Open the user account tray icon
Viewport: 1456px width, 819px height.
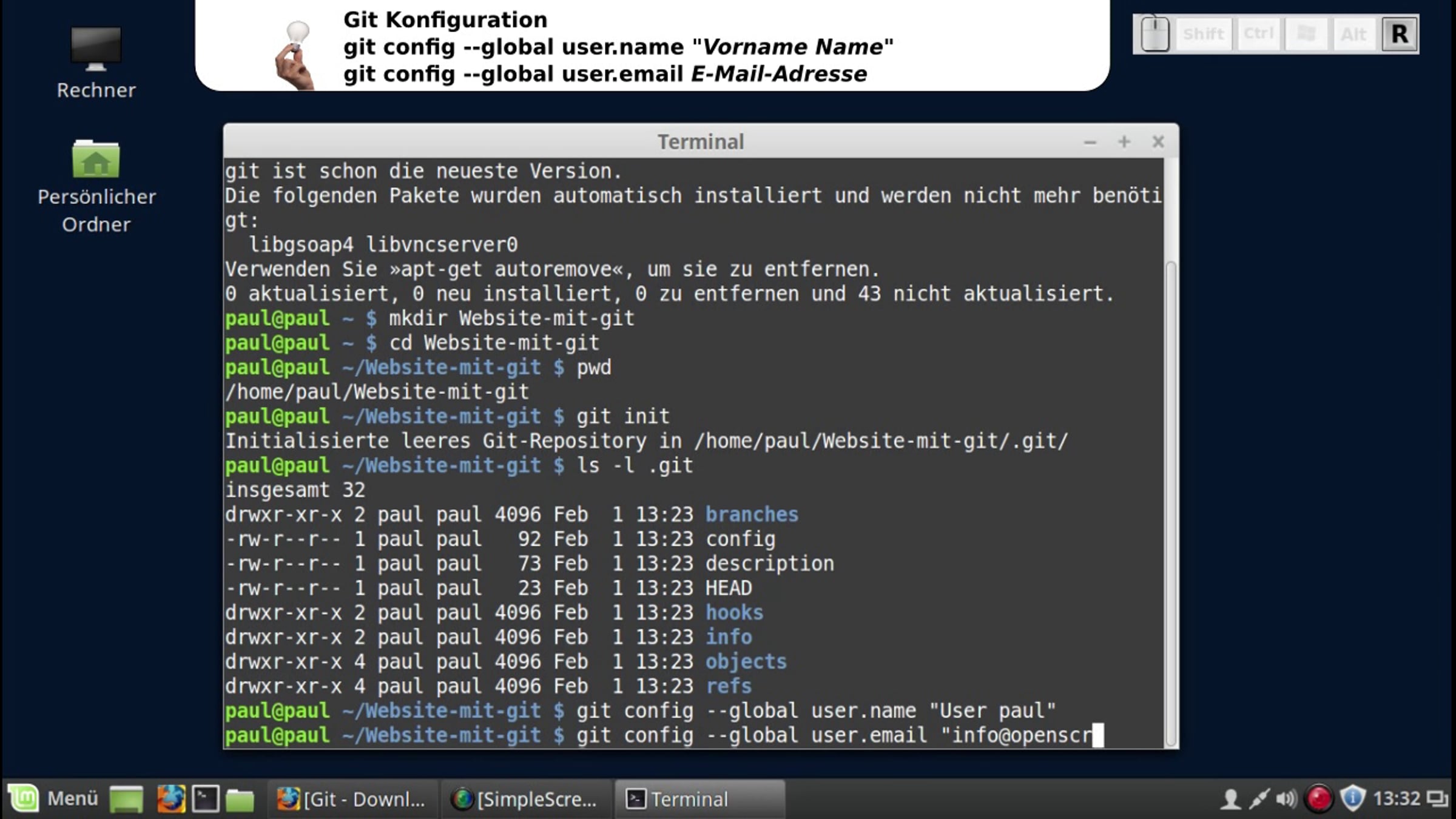(1230, 799)
